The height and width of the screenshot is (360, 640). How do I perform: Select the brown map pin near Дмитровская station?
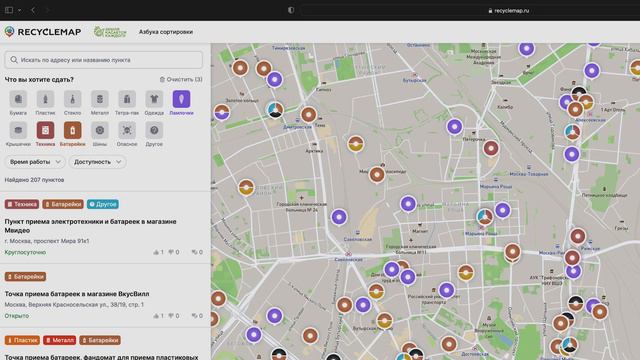click(x=309, y=114)
